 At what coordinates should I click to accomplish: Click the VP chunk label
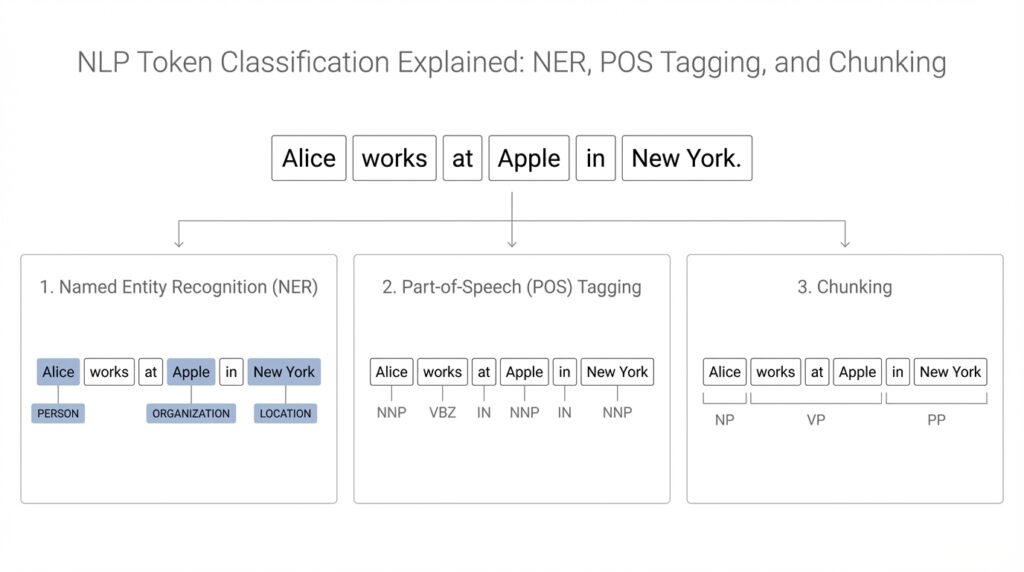coord(816,420)
